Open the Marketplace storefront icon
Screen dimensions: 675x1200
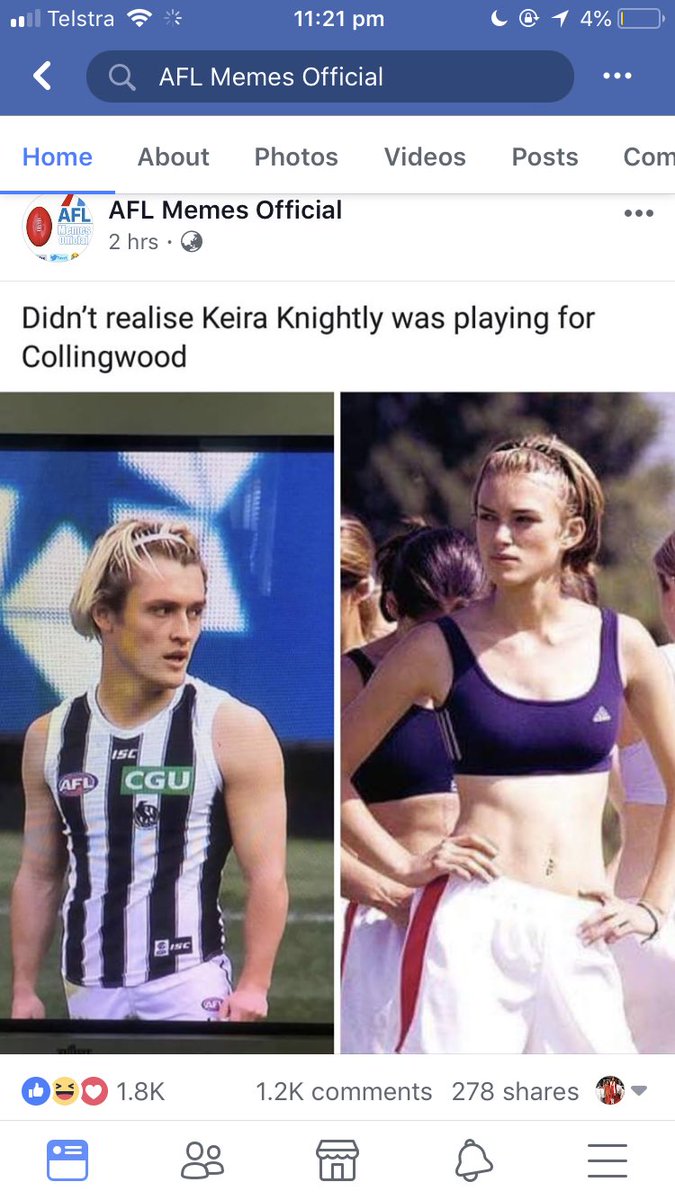coord(337,1161)
